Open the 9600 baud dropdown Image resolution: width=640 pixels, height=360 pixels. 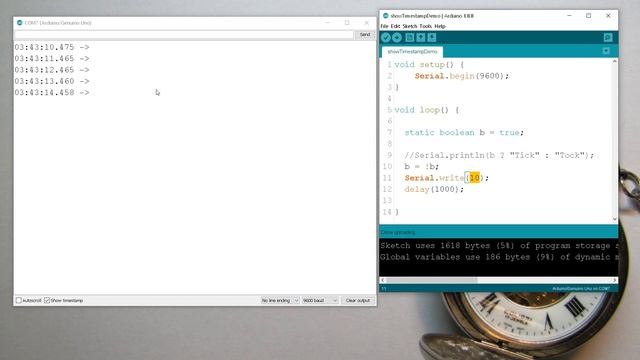click(x=320, y=300)
